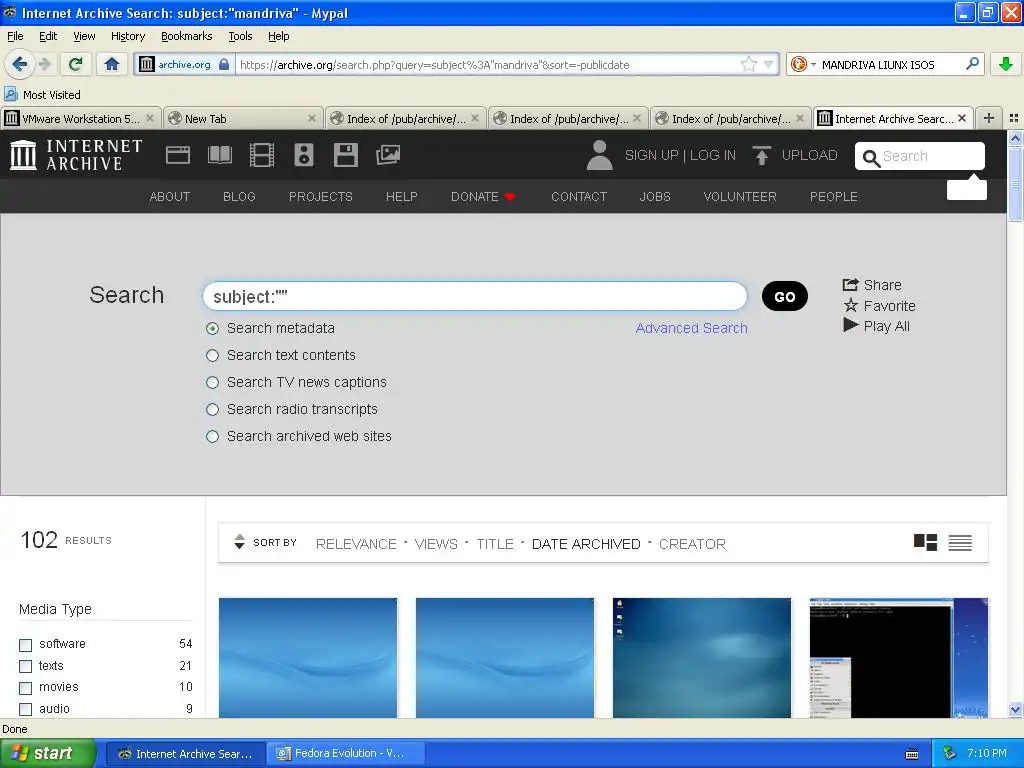Screen dimensions: 1024x768
Task: Click the LOG IN link
Action: coord(712,155)
